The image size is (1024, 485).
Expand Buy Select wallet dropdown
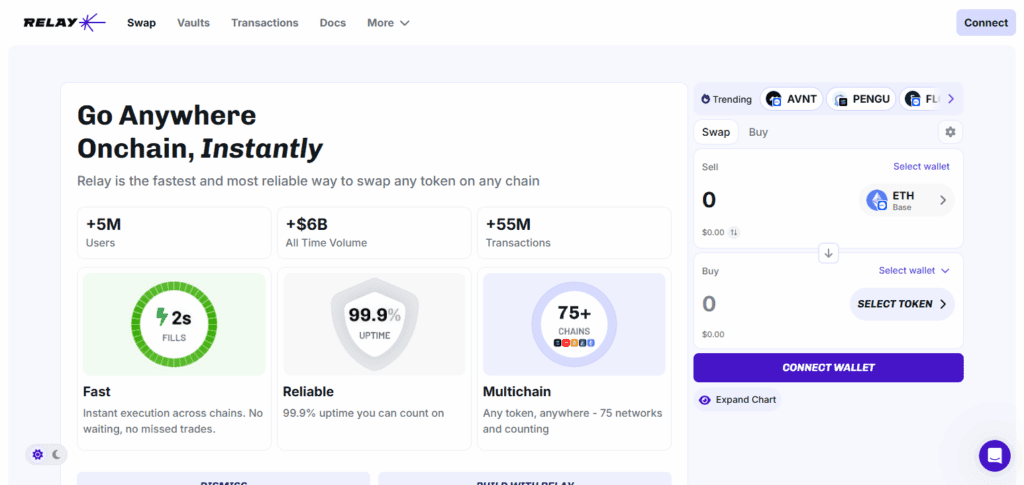(914, 270)
